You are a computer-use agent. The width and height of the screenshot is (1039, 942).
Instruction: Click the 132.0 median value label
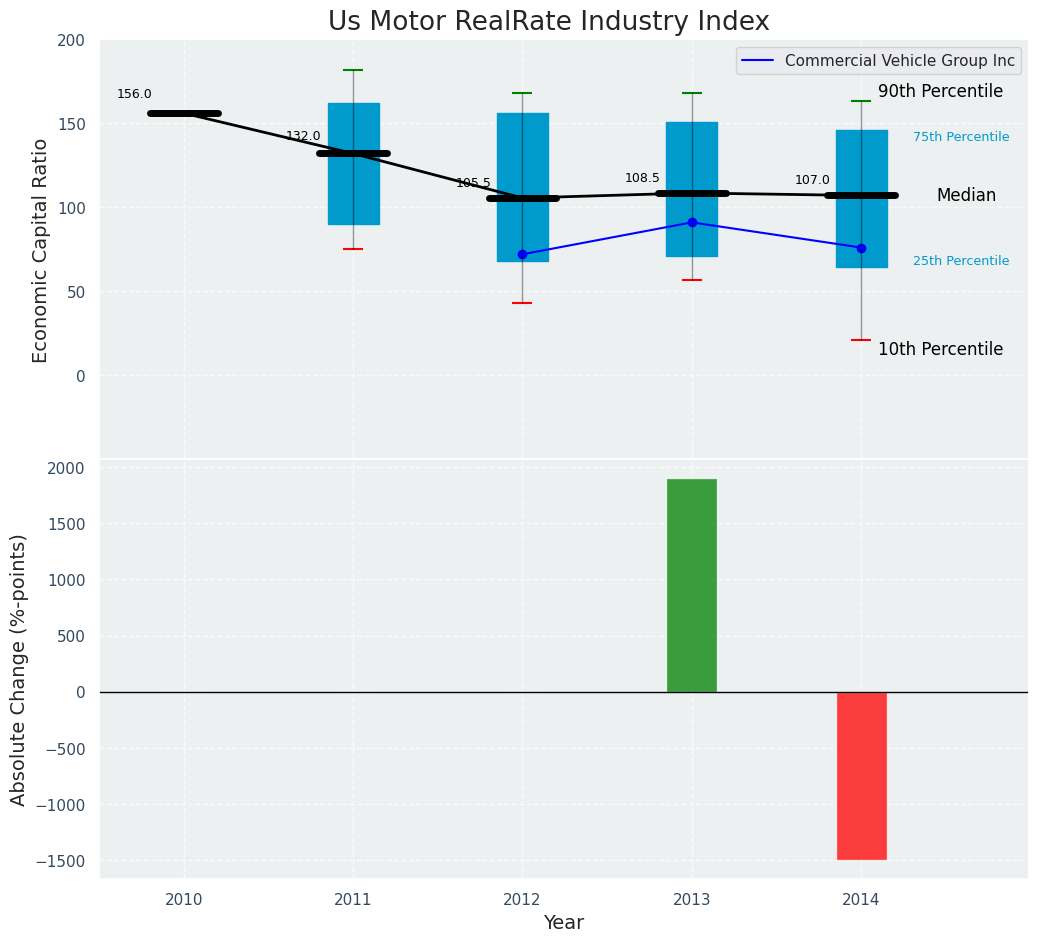(x=303, y=137)
